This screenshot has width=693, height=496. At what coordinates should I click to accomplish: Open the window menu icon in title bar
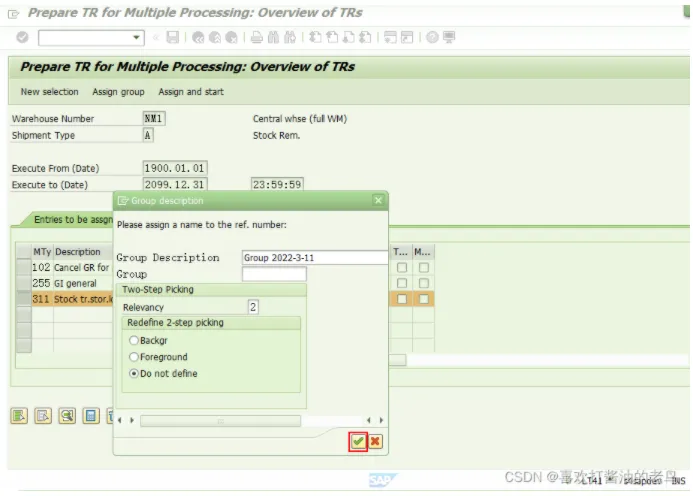tap(14, 14)
